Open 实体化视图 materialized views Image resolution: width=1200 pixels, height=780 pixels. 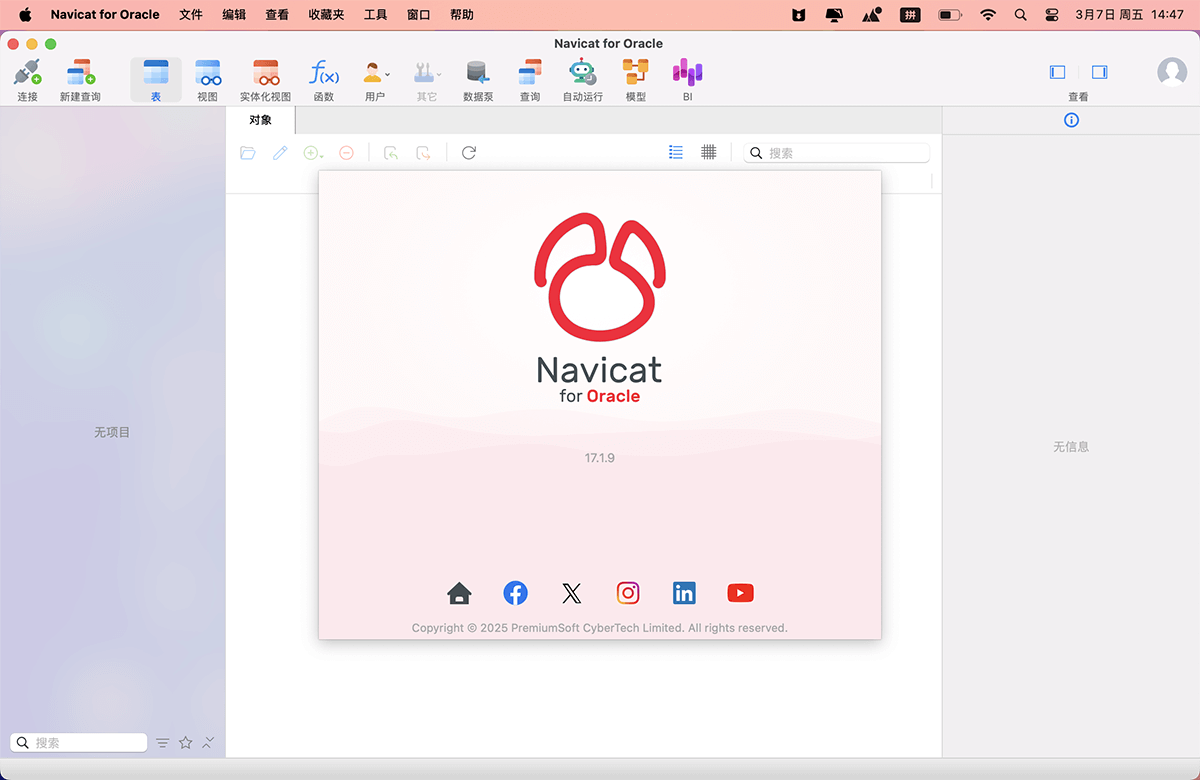(x=265, y=80)
